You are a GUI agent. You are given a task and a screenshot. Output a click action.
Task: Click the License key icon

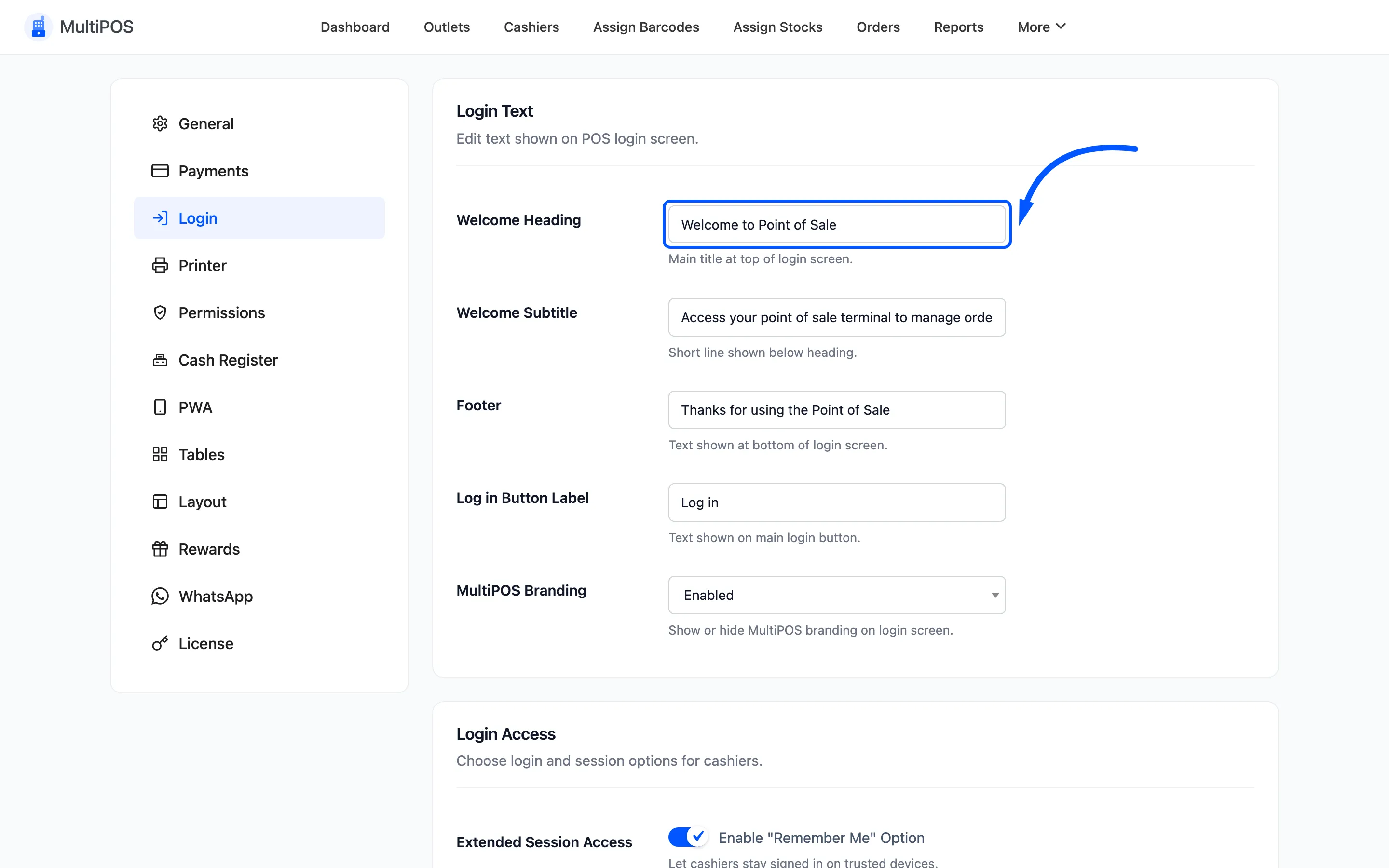[160, 644]
